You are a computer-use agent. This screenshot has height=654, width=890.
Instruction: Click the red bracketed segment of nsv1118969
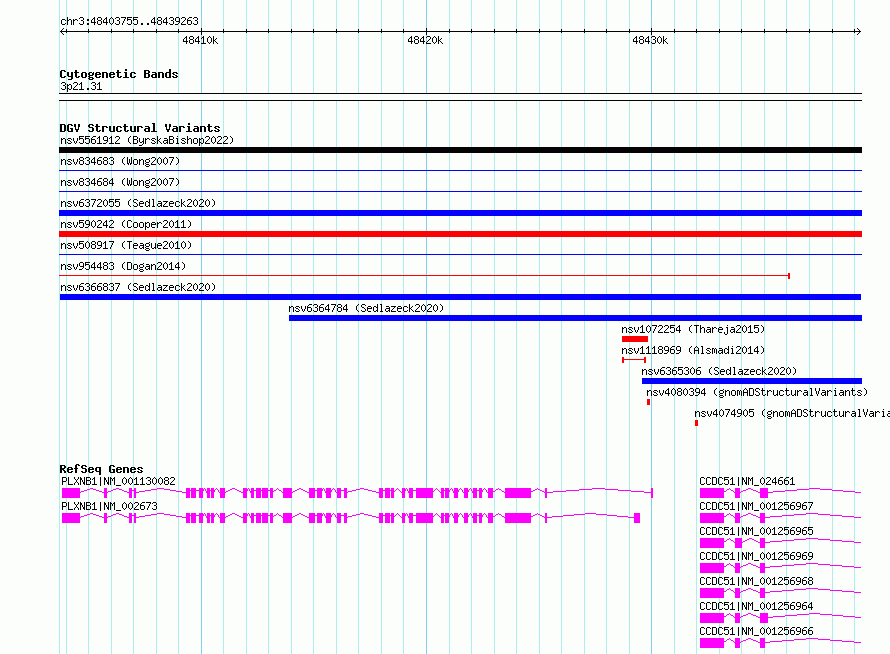(634, 360)
